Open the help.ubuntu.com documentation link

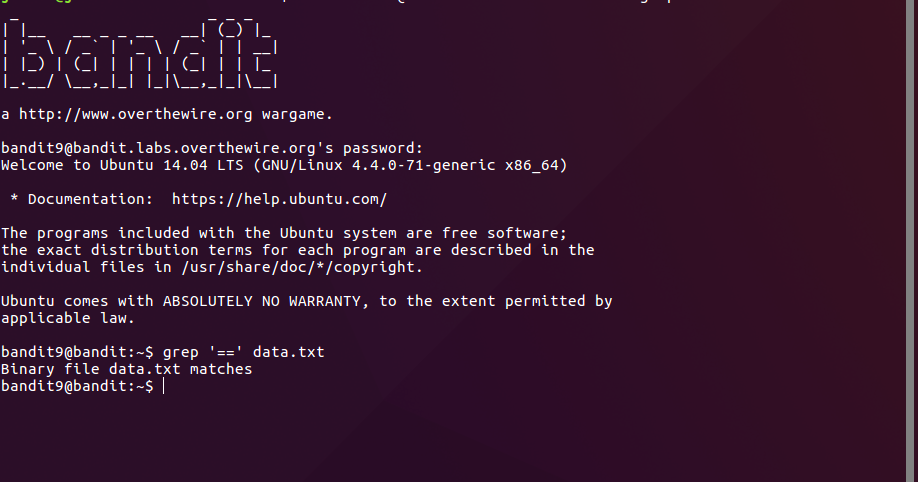tap(279, 199)
